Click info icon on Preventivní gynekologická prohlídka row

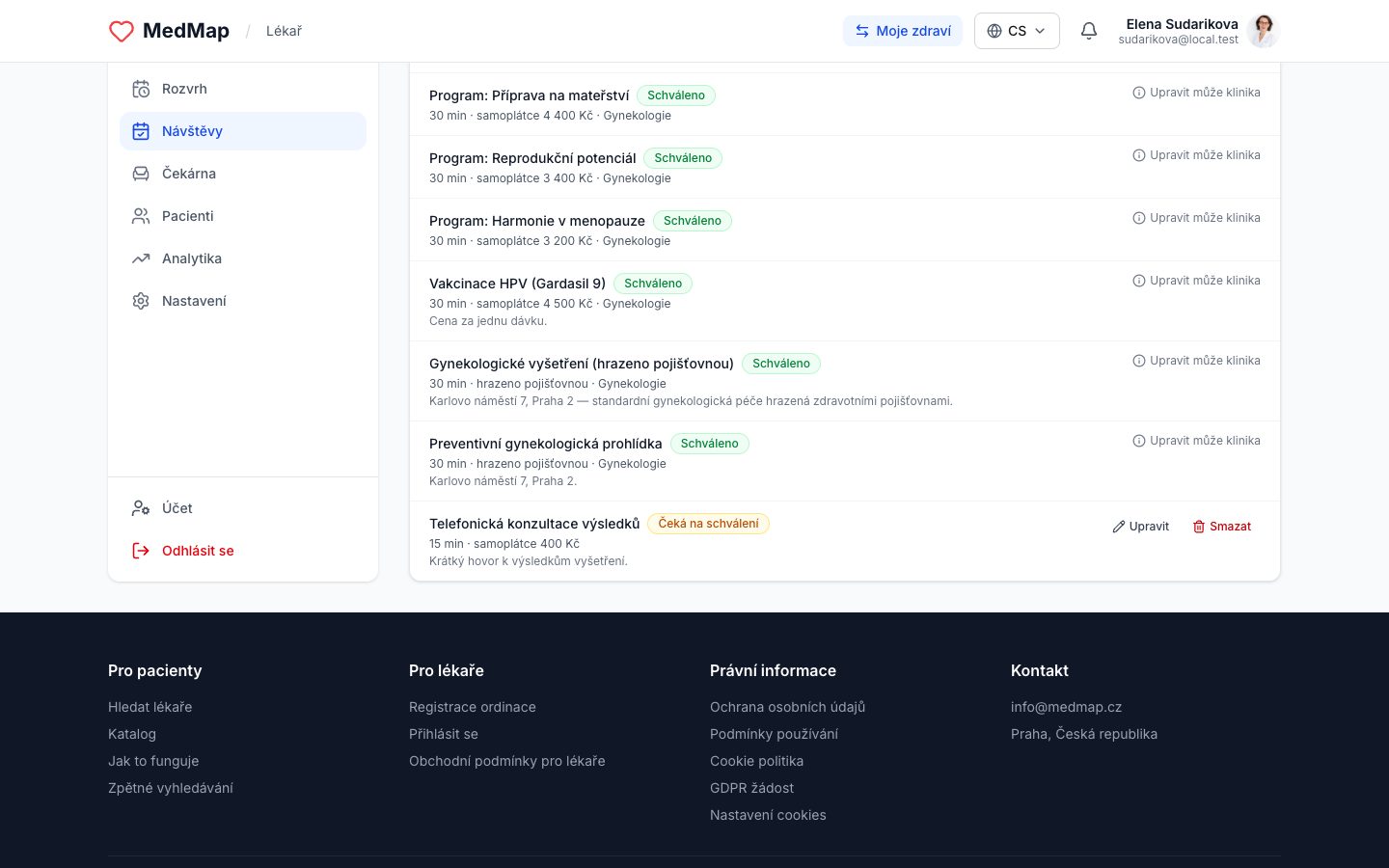point(1139,441)
